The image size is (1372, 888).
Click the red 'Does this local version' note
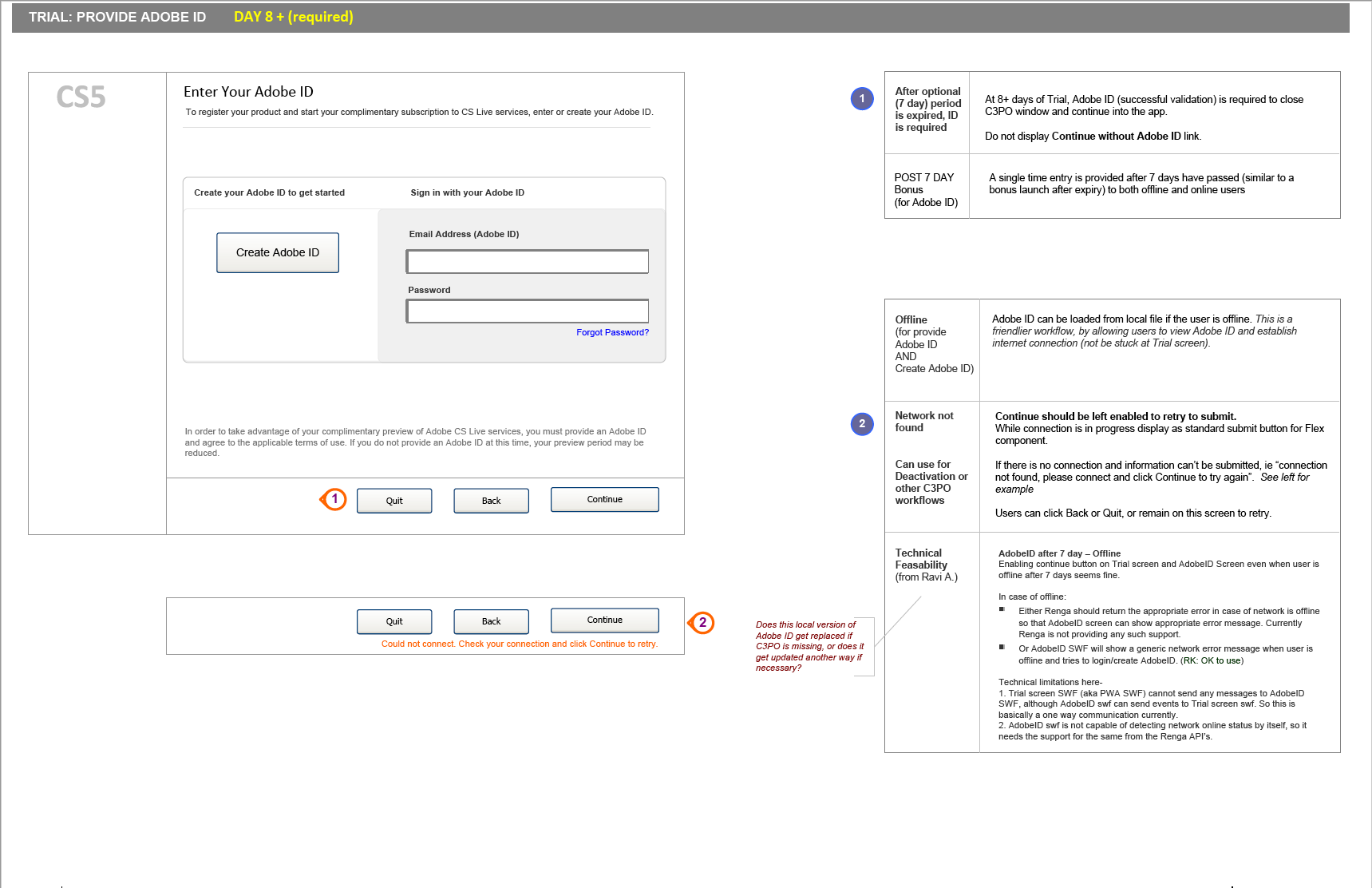tap(809, 646)
